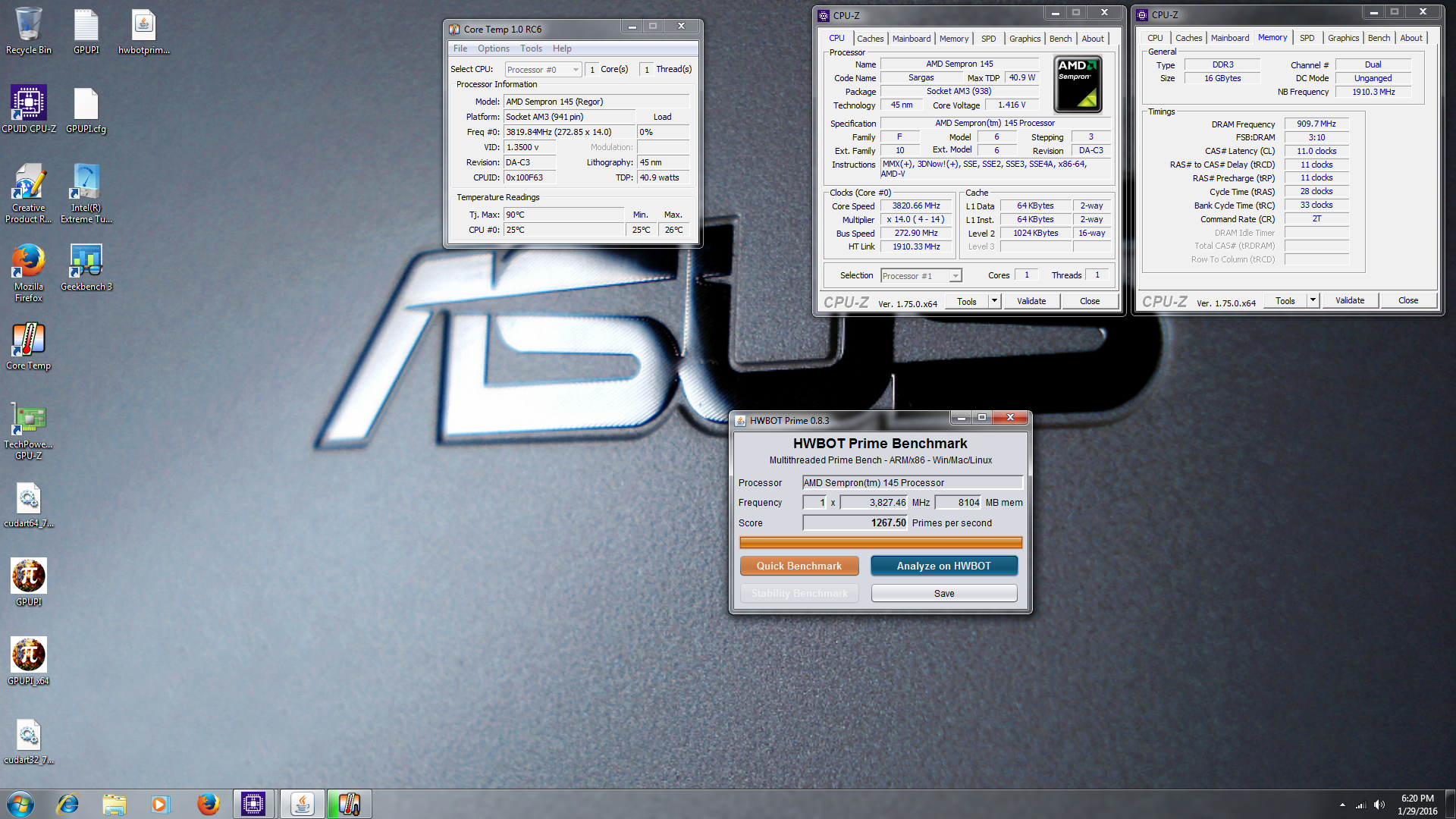Open Core Temp Tools menu
The width and height of the screenshot is (1456, 819).
coord(531,49)
